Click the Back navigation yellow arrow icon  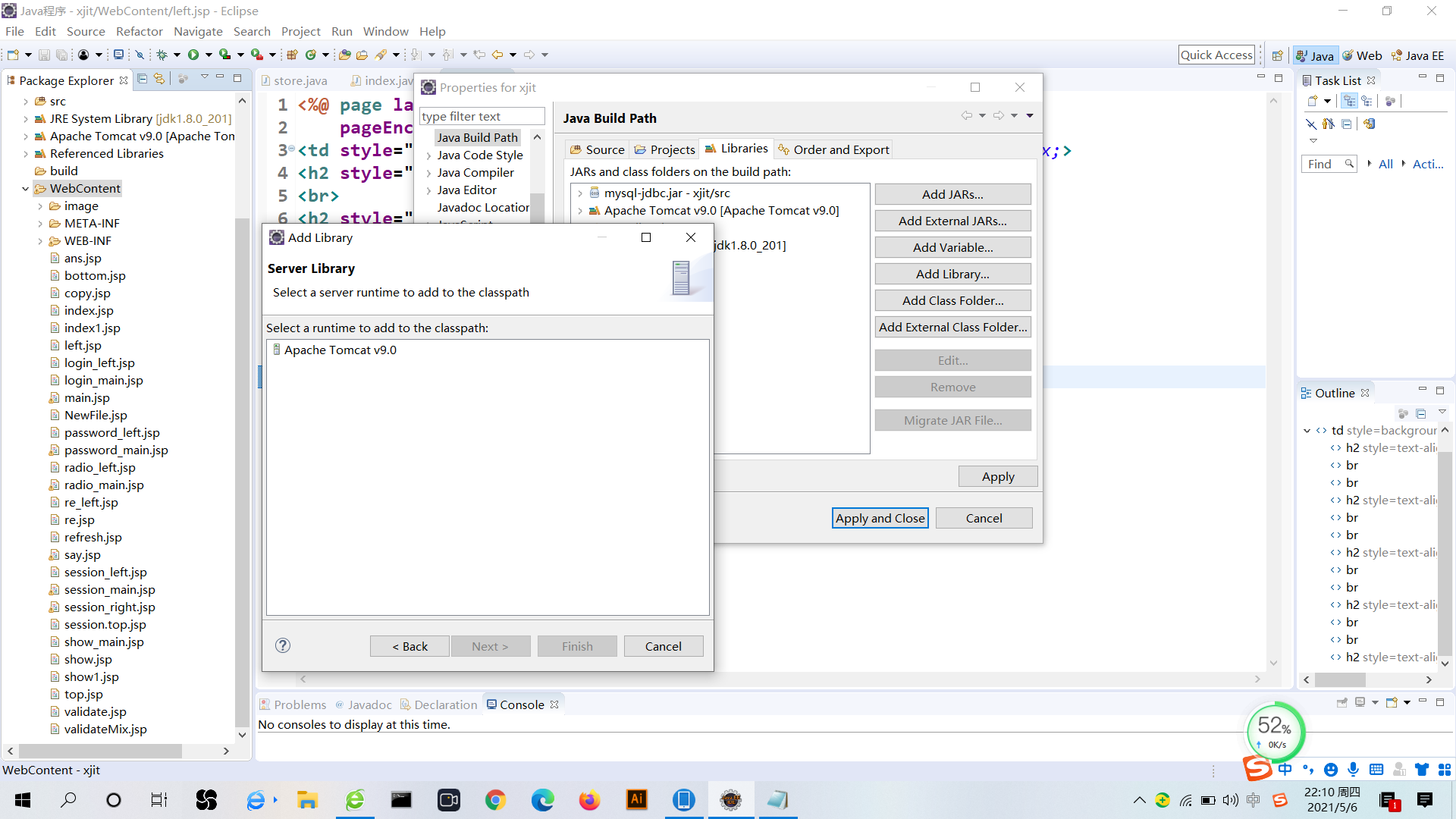[497, 55]
